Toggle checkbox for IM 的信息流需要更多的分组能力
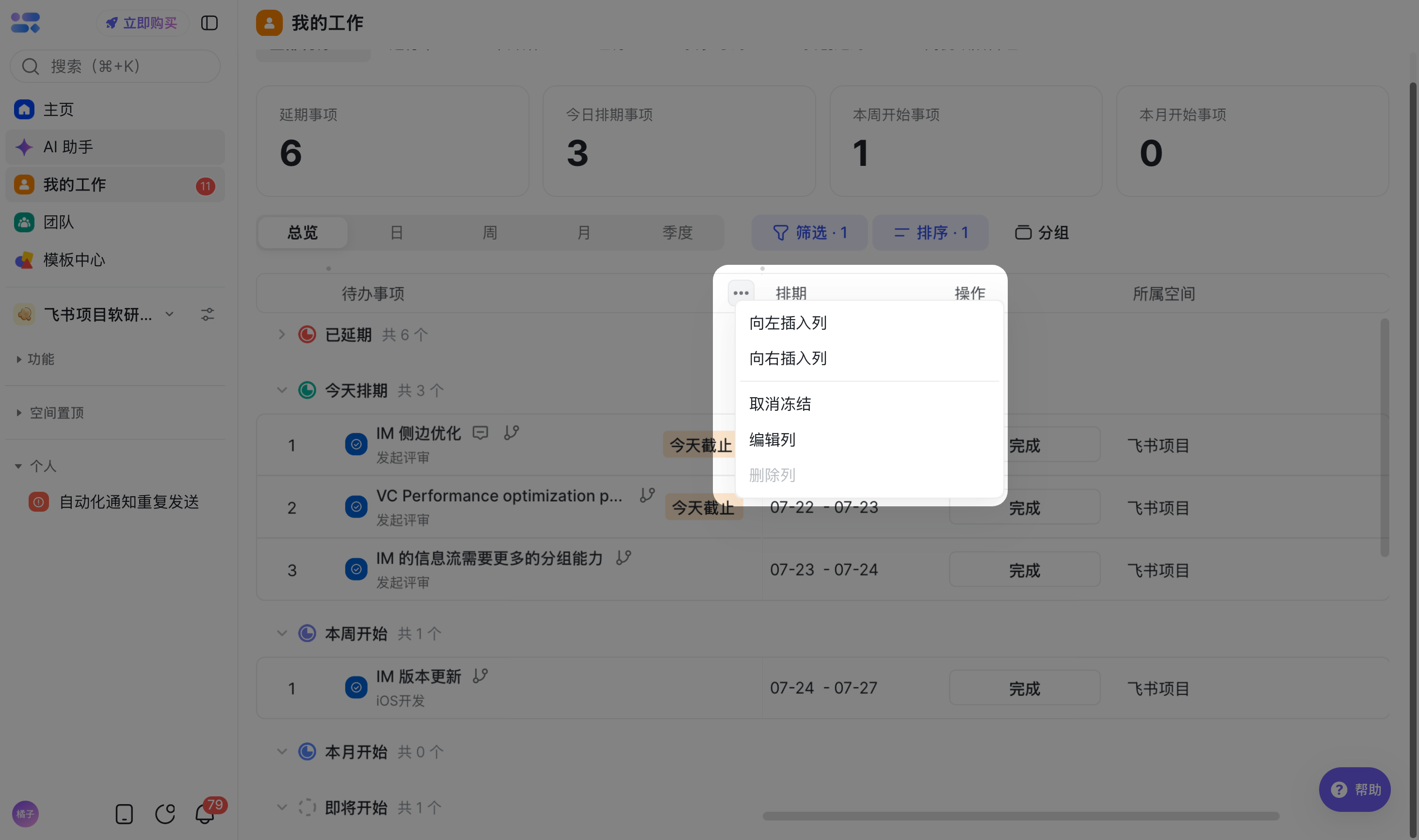 pyautogui.click(x=356, y=569)
